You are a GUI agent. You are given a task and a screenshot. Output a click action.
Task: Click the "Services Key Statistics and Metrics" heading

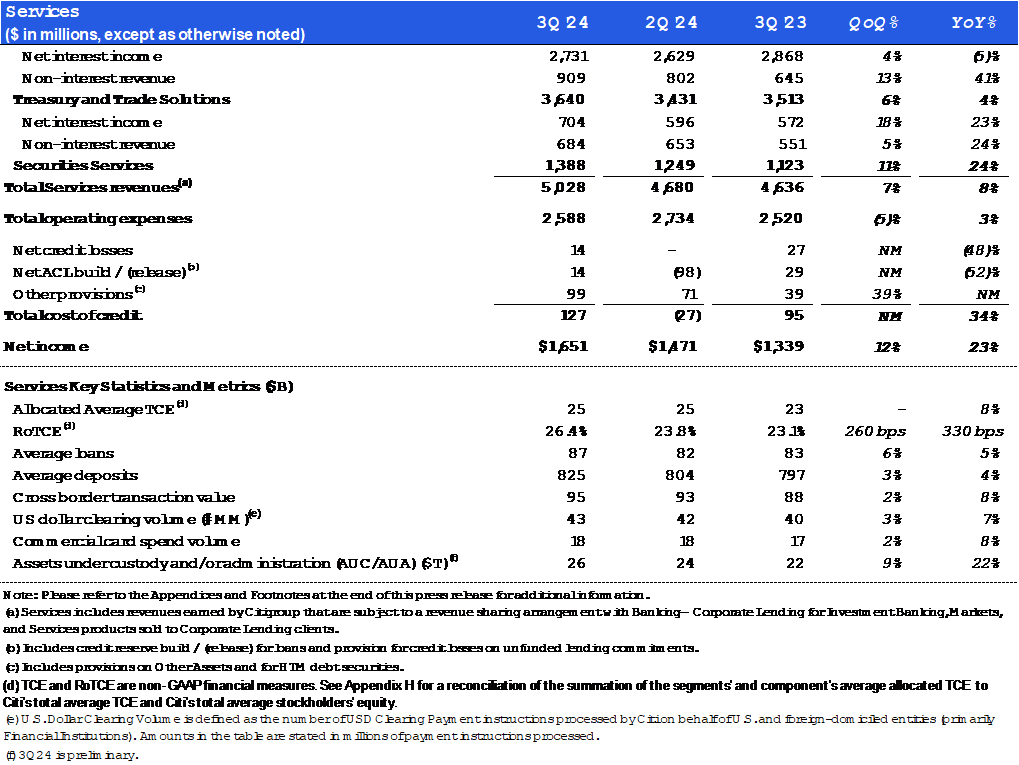click(149, 387)
